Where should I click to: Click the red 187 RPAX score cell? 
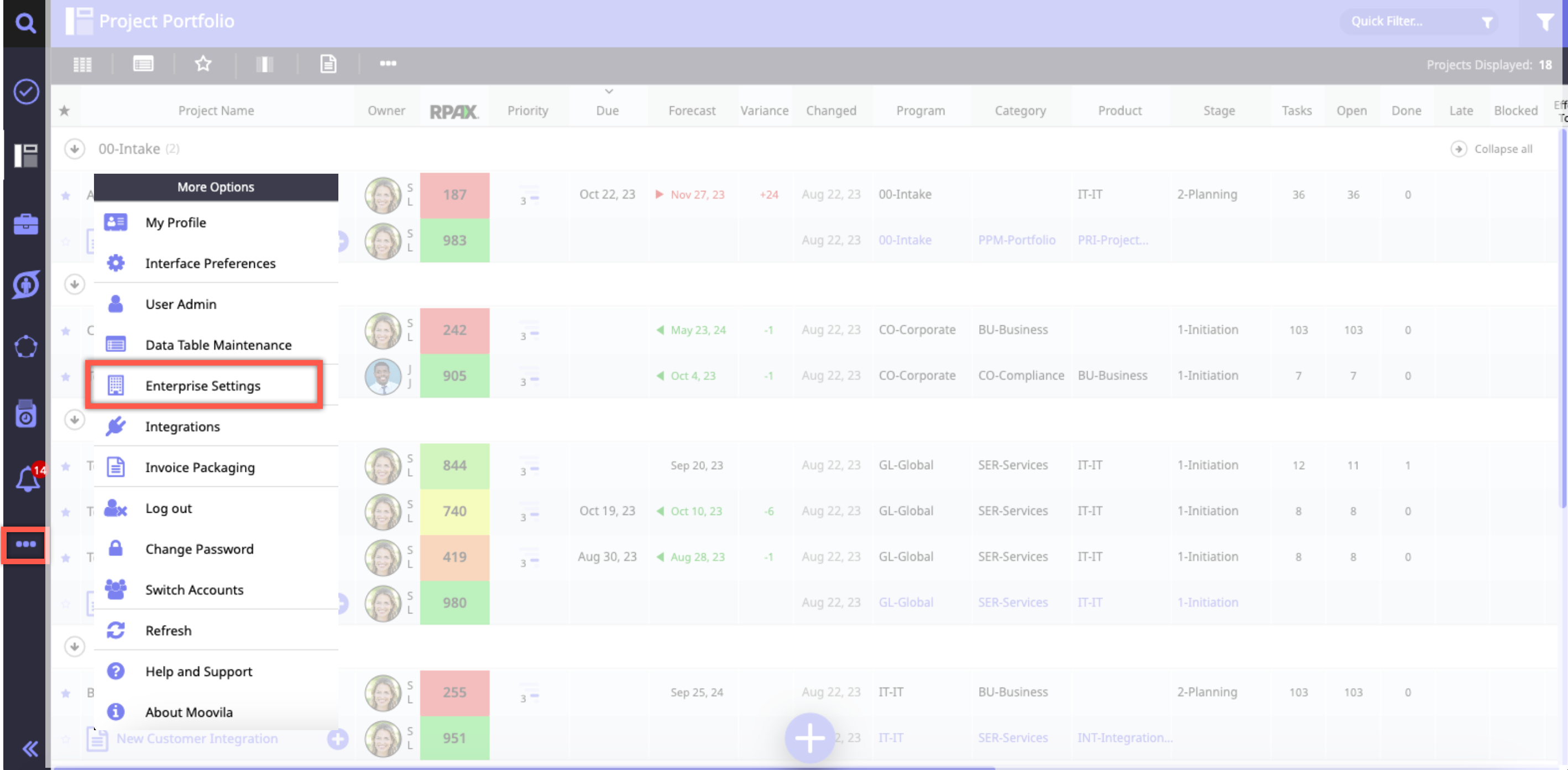coord(454,195)
